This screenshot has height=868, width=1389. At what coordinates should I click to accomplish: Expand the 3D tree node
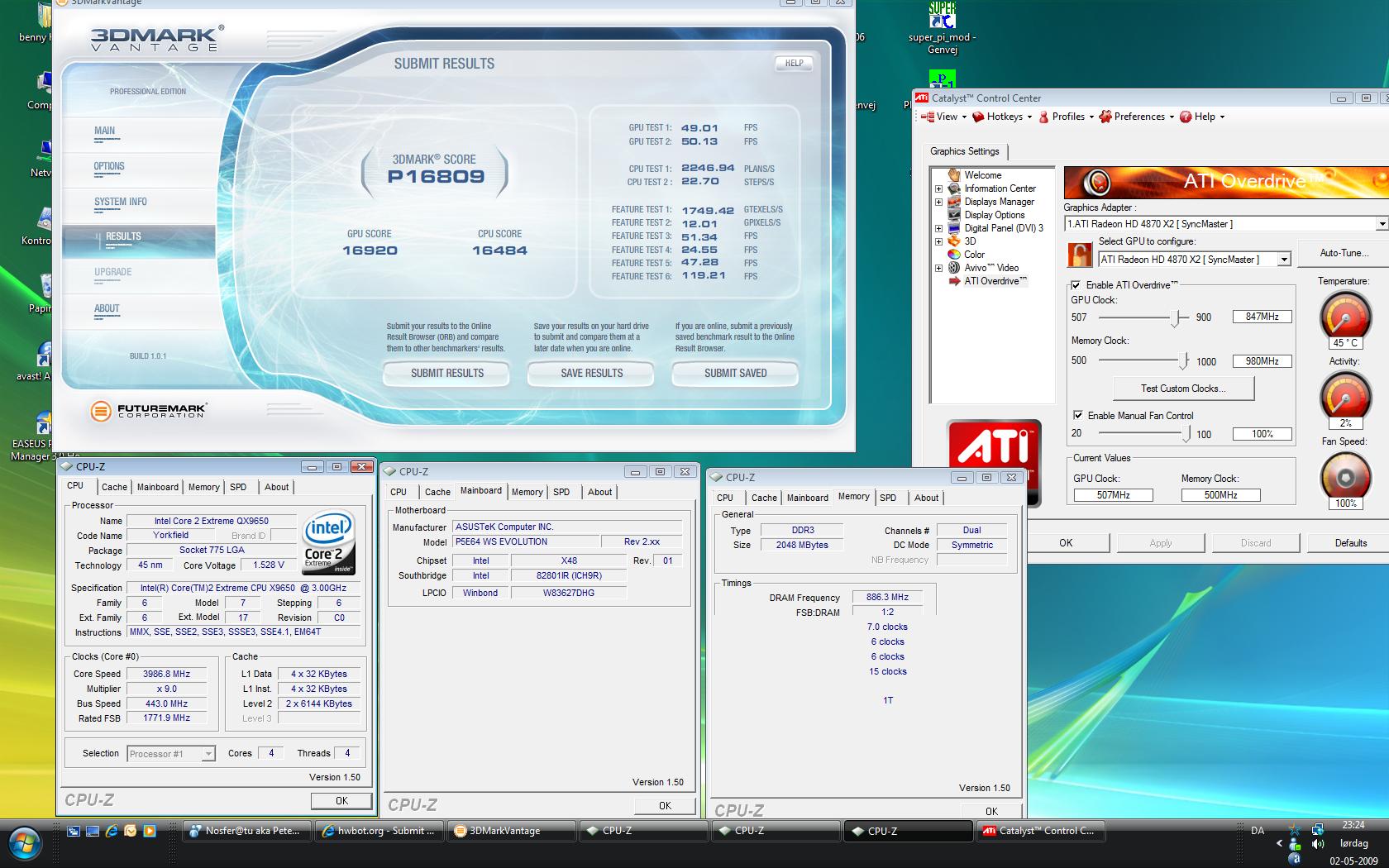[x=938, y=241]
